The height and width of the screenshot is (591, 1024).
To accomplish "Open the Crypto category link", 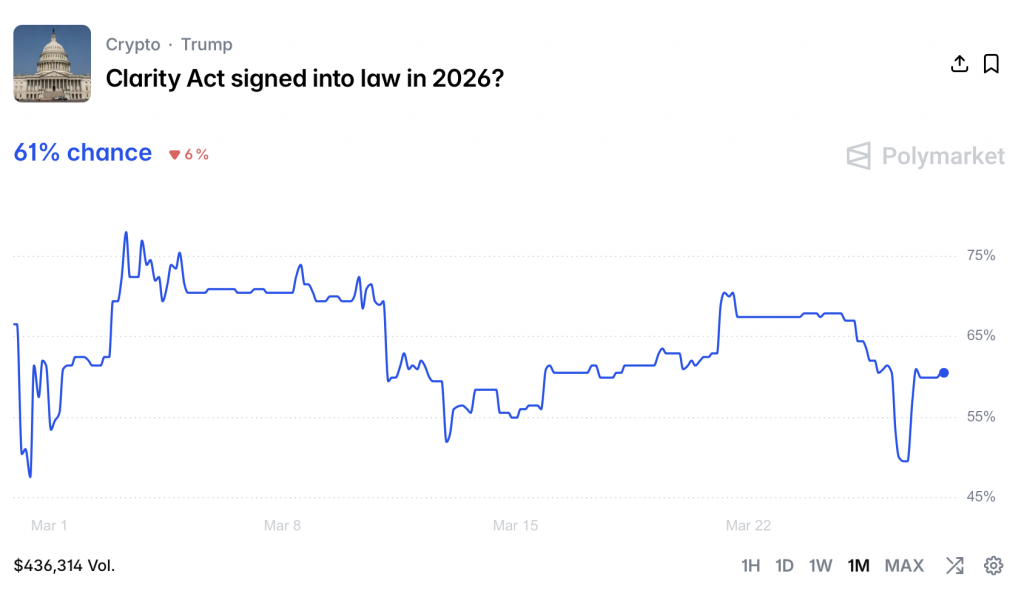I will click(133, 45).
